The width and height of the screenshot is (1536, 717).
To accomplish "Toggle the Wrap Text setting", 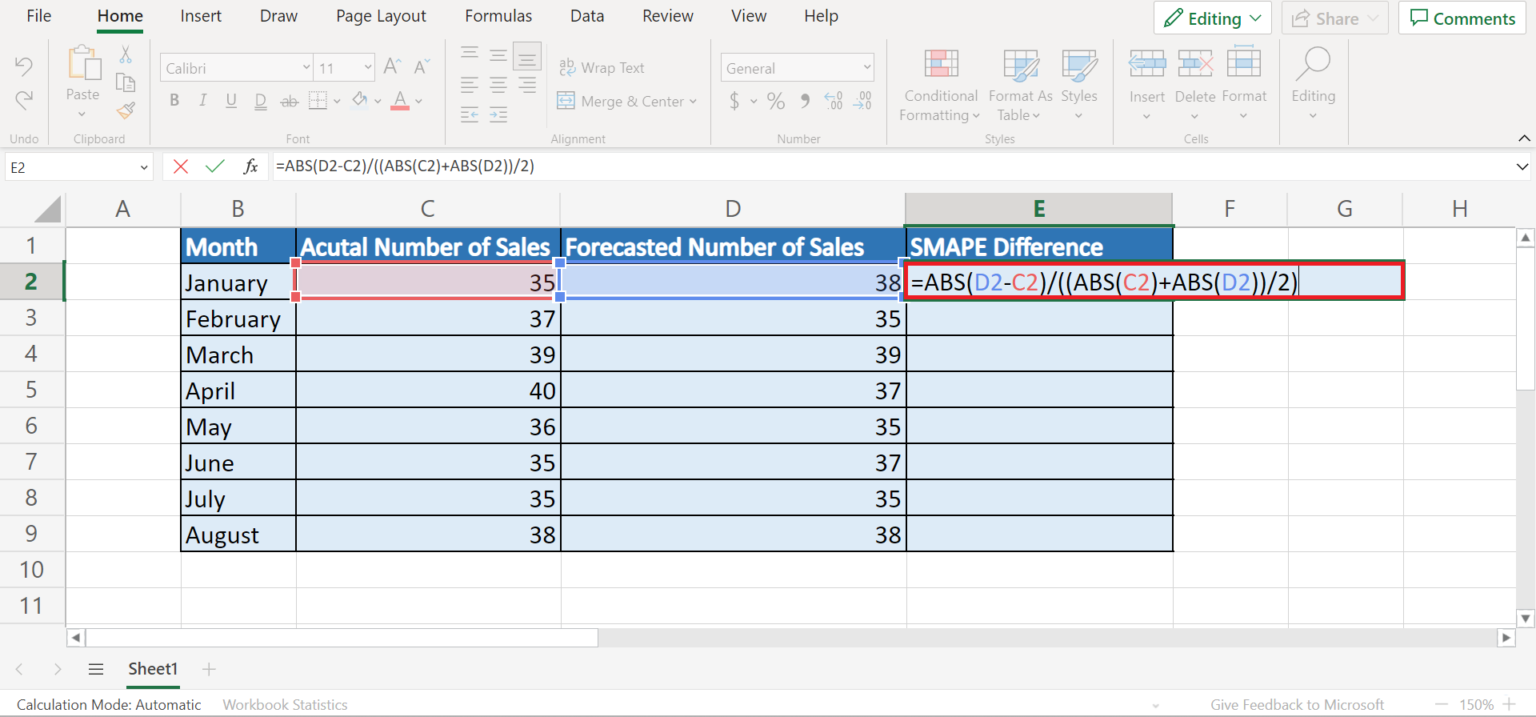I will tap(601, 67).
